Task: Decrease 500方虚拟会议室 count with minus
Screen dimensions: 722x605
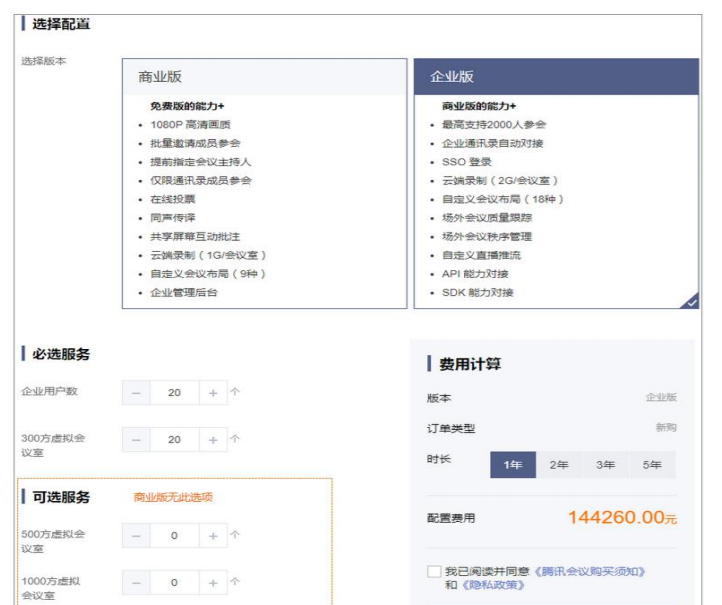Action: click(136, 536)
